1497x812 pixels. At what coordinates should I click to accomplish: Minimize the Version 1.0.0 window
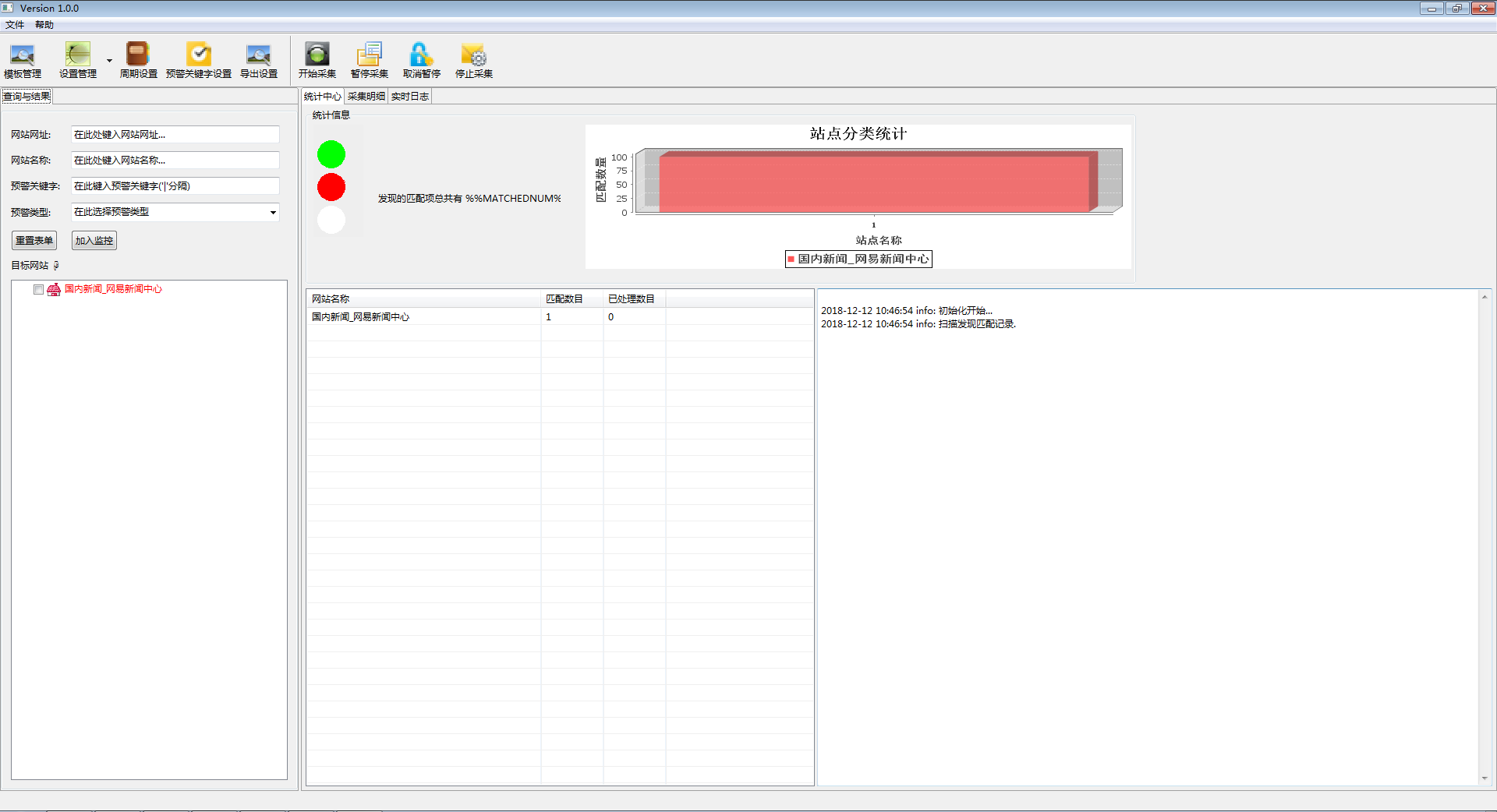tap(1432, 9)
